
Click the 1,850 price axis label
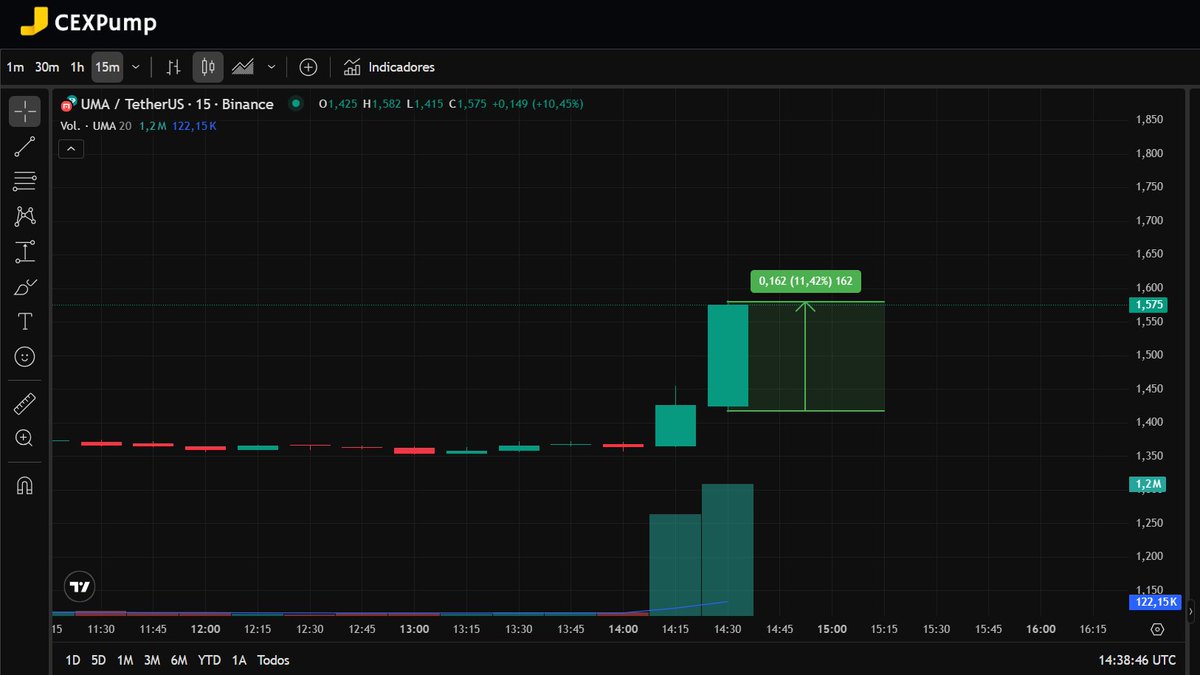pyautogui.click(x=1149, y=120)
